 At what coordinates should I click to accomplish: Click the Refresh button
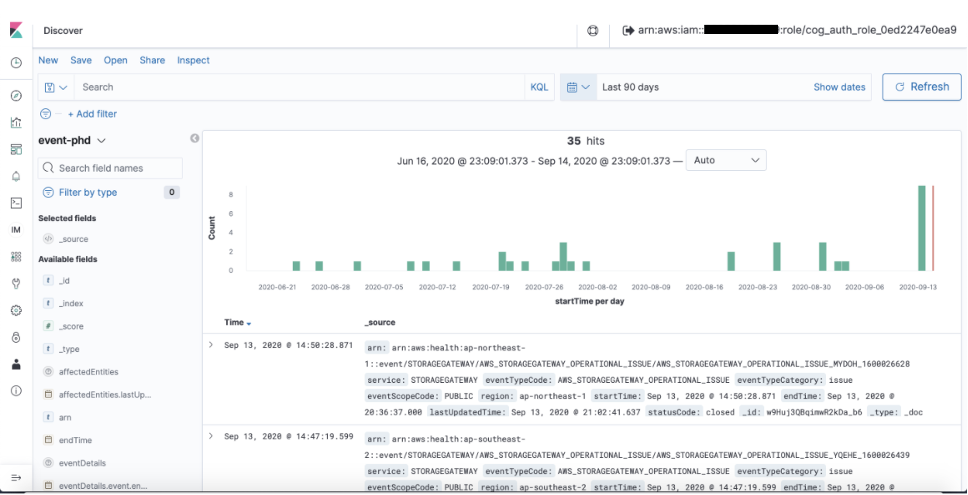pyautogui.click(x=921, y=87)
